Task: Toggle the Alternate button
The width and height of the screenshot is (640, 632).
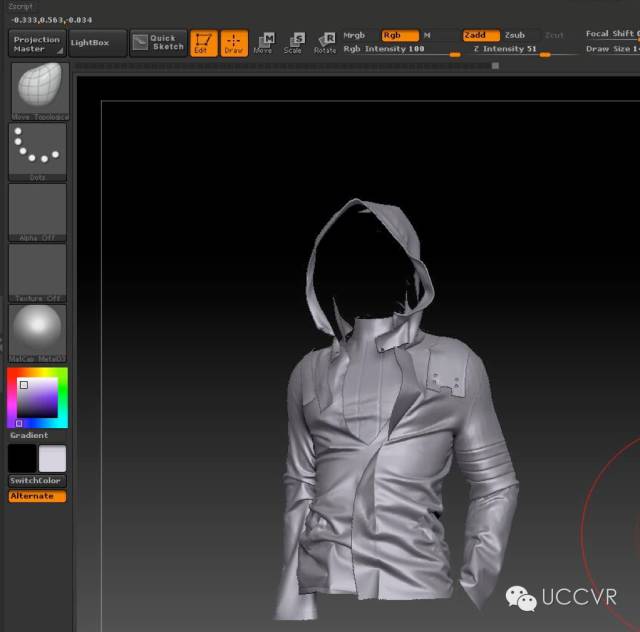Action: [37, 496]
